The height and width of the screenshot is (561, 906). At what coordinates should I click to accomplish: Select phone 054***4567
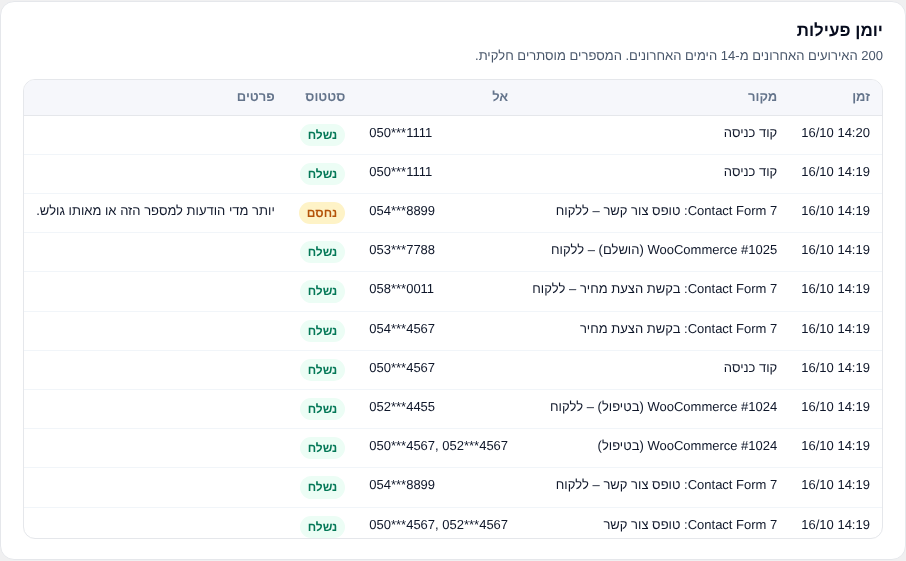click(x=402, y=329)
